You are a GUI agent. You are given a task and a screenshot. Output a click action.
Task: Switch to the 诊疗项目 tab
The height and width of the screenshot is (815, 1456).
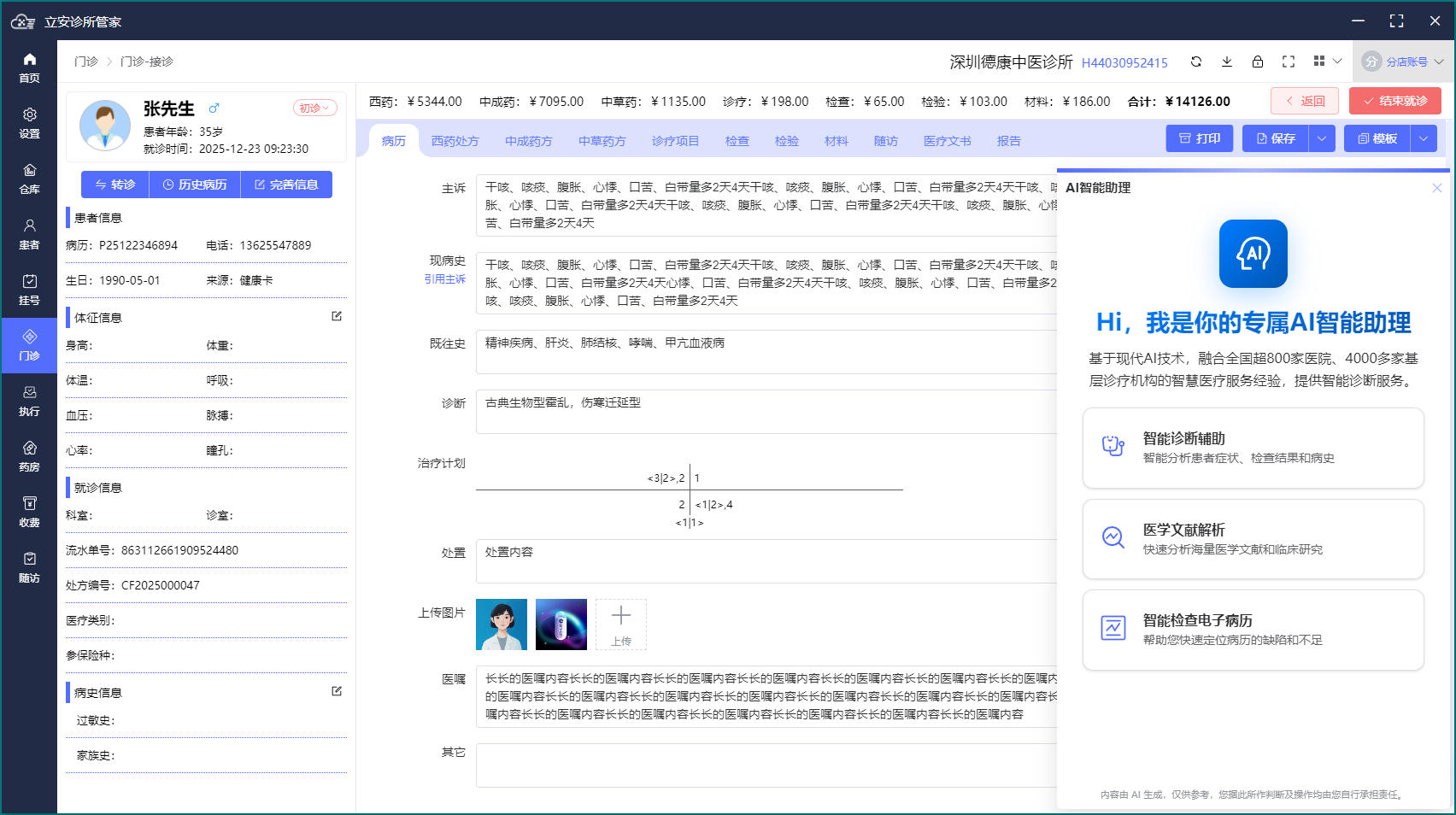coord(676,141)
